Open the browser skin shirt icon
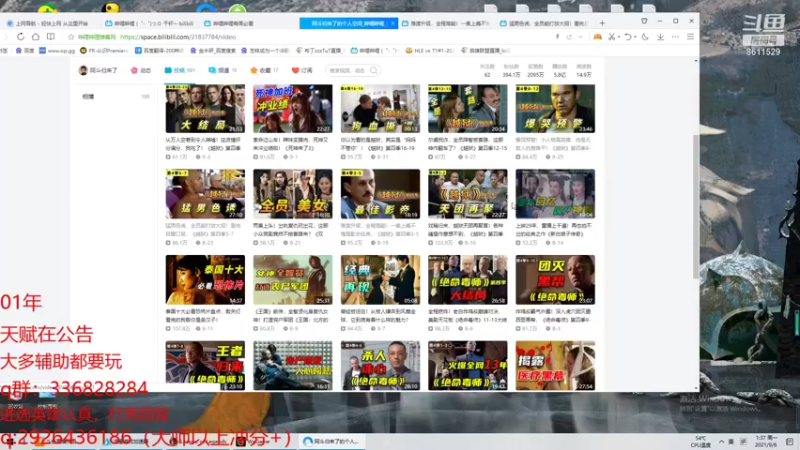The image size is (800, 450). coord(644,21)
